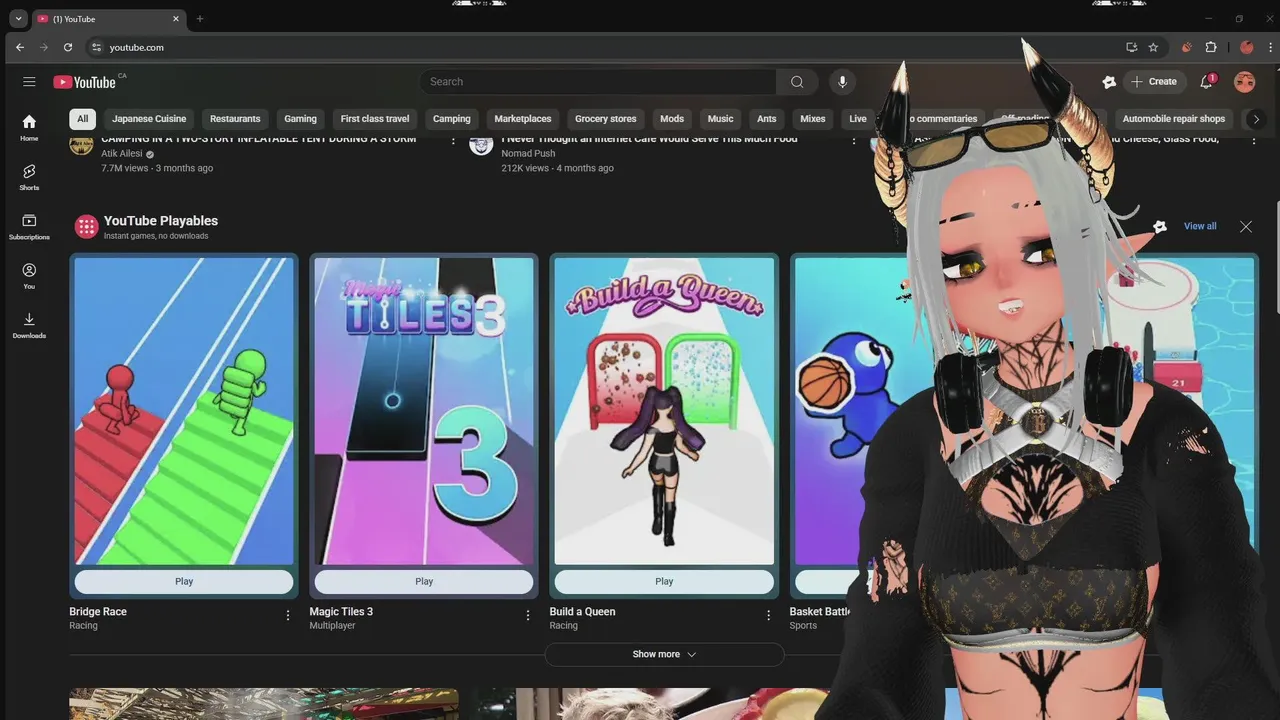Click the YouTube search field
1280x720 pixels.
pos(598,82)
